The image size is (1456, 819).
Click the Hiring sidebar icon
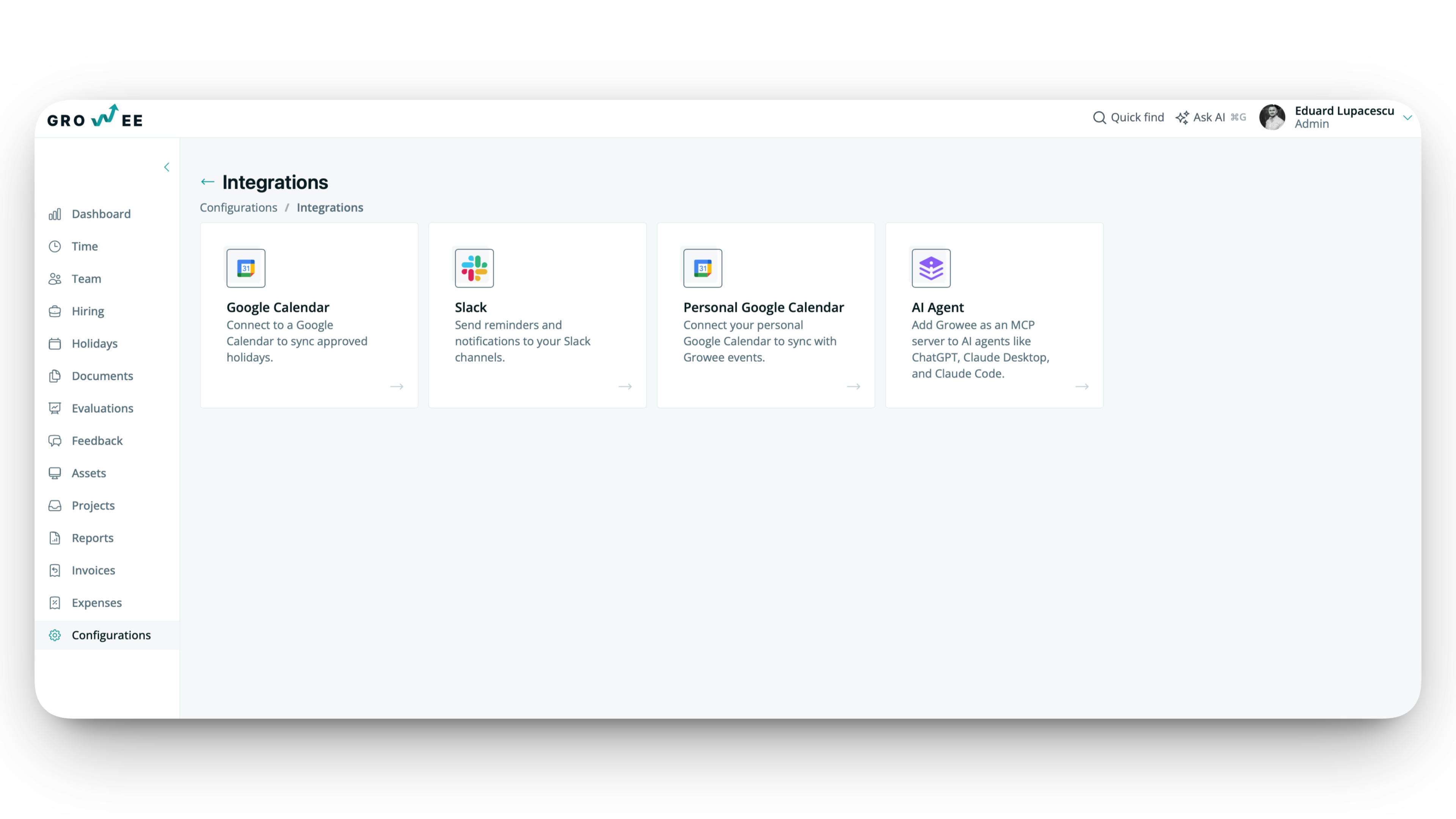[x=55, y=311]
